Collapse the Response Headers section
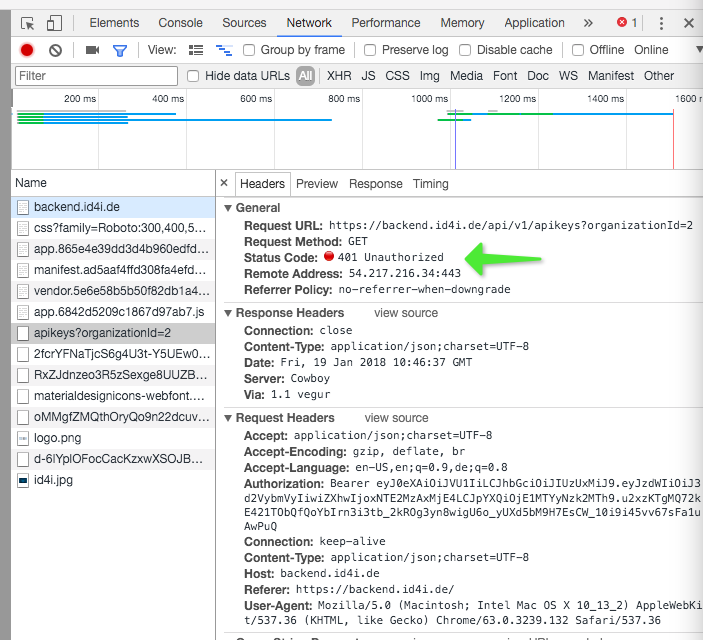 tap(228, 313)
